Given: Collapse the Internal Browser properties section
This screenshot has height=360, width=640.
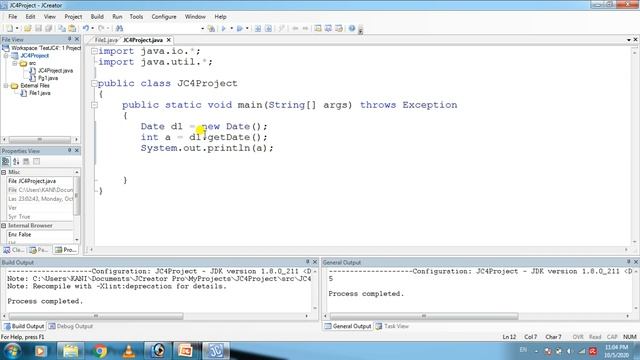Looking at the screenshot, I should click(x=4, y=226).
